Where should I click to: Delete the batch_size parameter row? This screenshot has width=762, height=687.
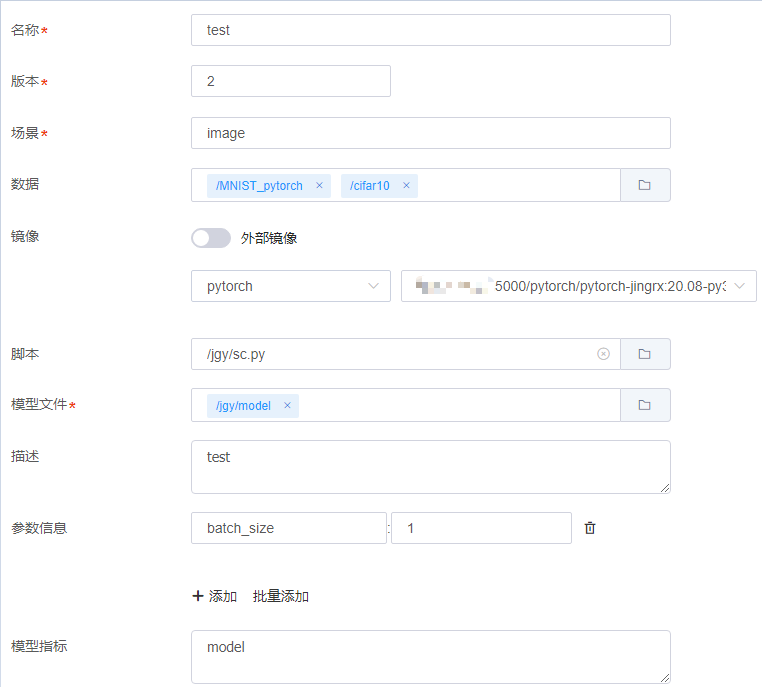pyautogui.click(x=590, y=528)
